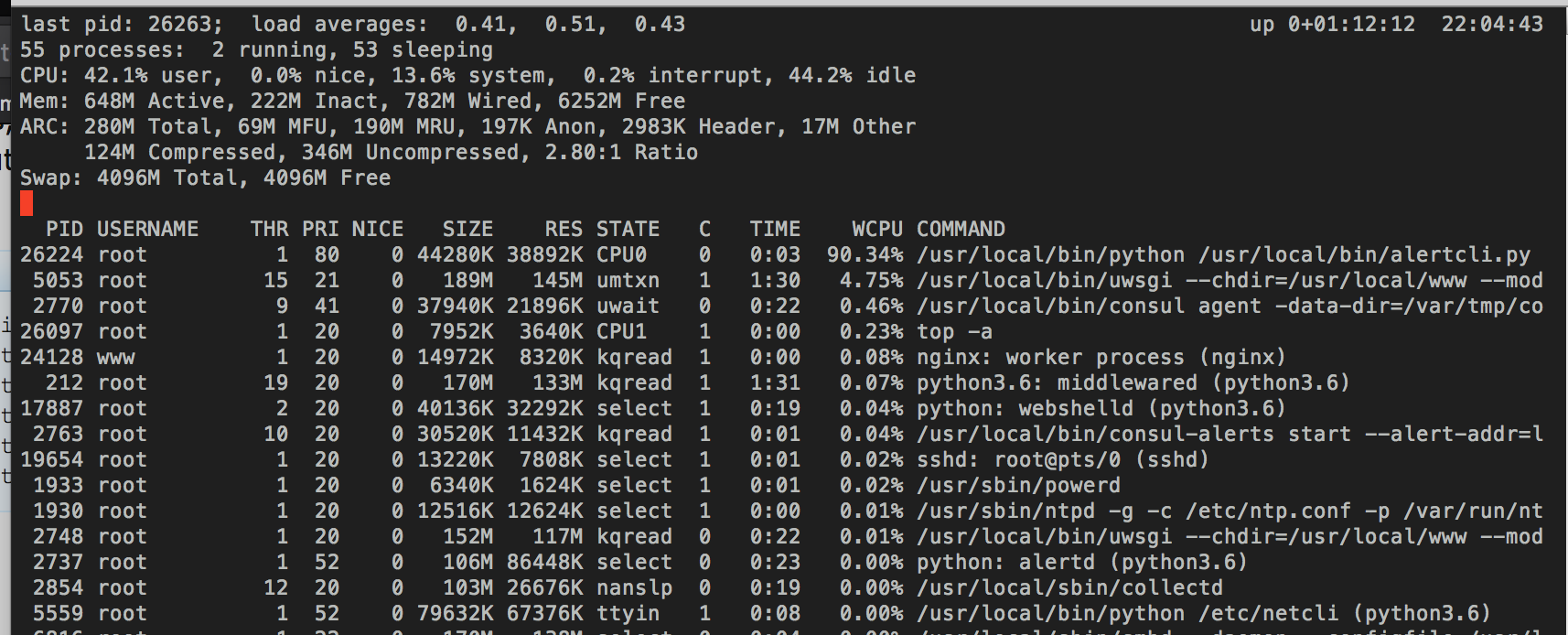Image resolution: width=1568 pixels, height=635 pixels.
Task: Click the webshelld process command
Action: tap(1101, 408)
